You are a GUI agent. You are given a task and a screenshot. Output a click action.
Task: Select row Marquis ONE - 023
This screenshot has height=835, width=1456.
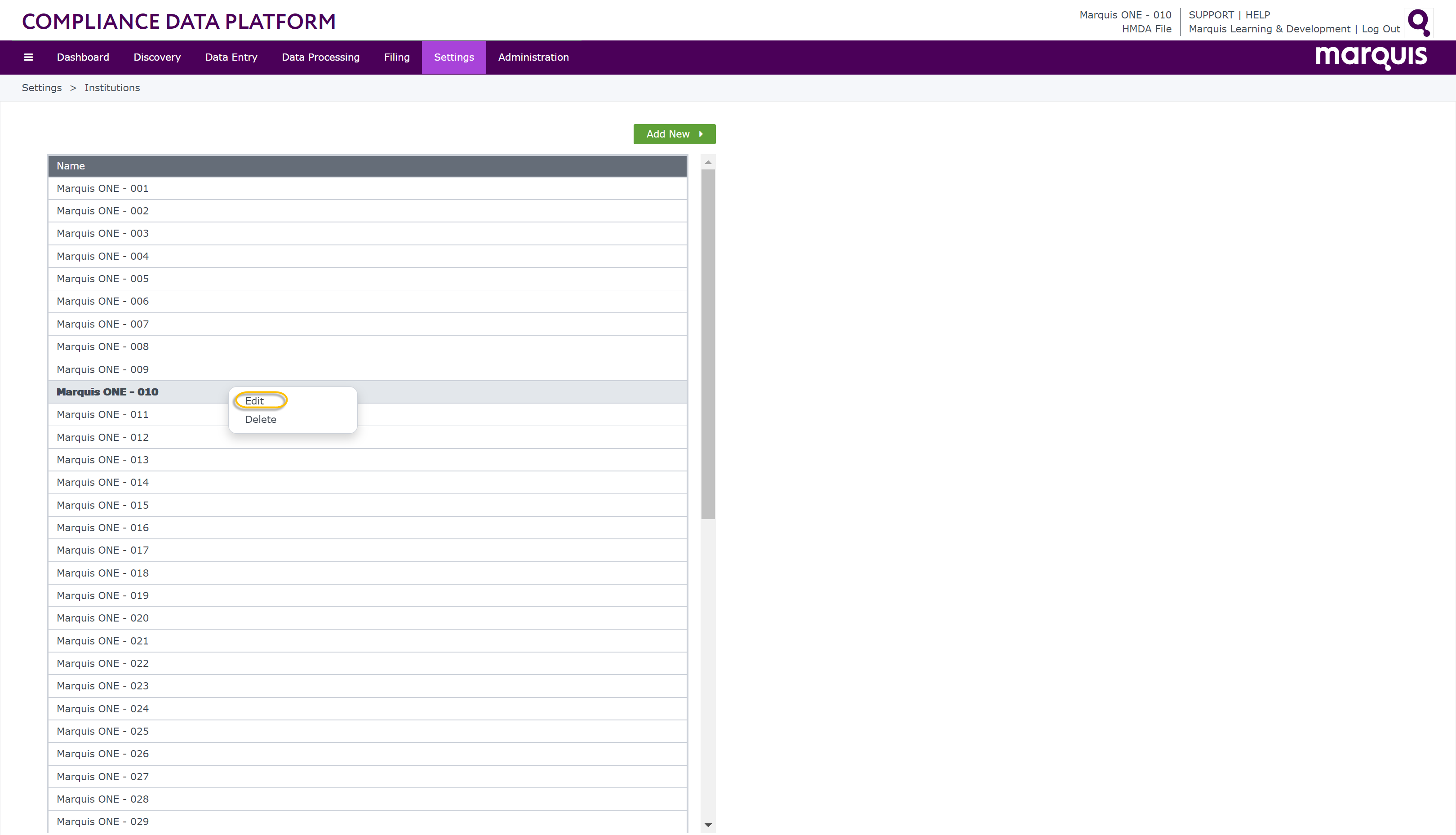pos(368,686)
